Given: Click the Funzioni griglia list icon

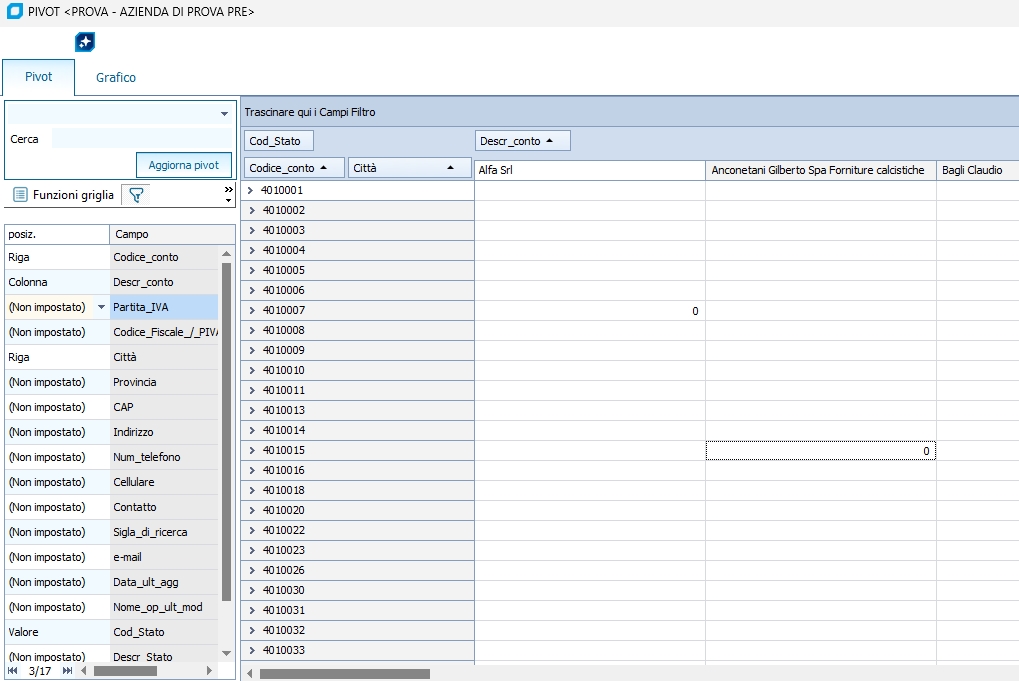Looking at the screenshot, I should 20,195.
